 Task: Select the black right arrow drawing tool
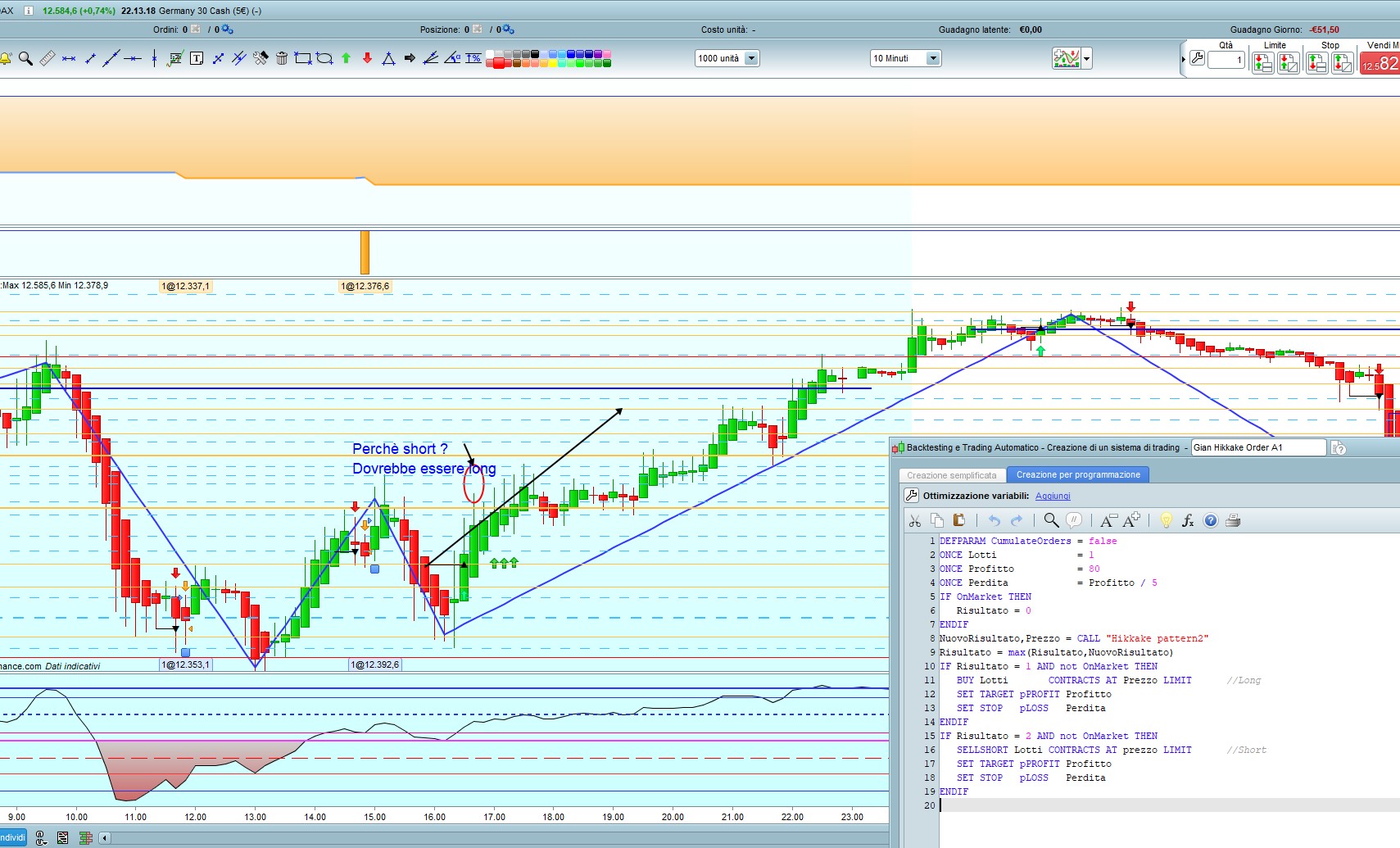(410, 58)
